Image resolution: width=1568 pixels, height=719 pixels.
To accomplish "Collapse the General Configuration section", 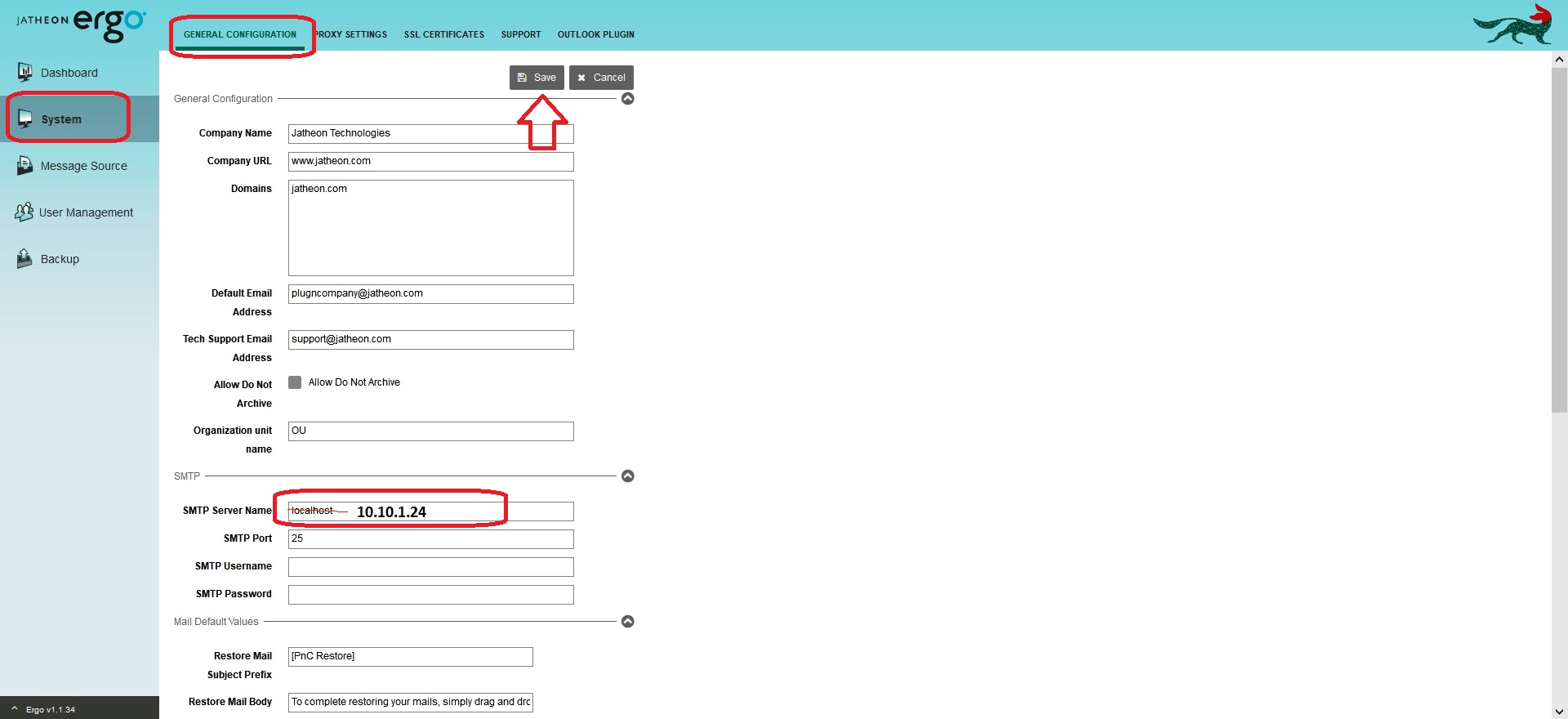I will (627, 99).
